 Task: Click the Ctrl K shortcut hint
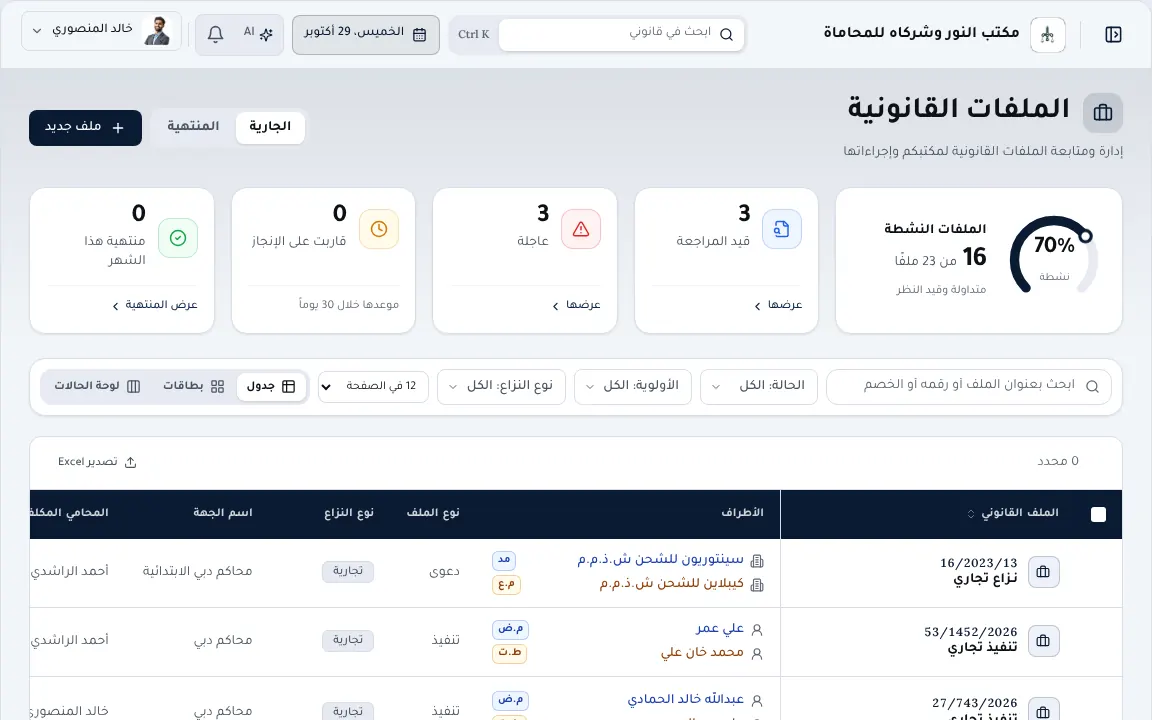(473, 35)
